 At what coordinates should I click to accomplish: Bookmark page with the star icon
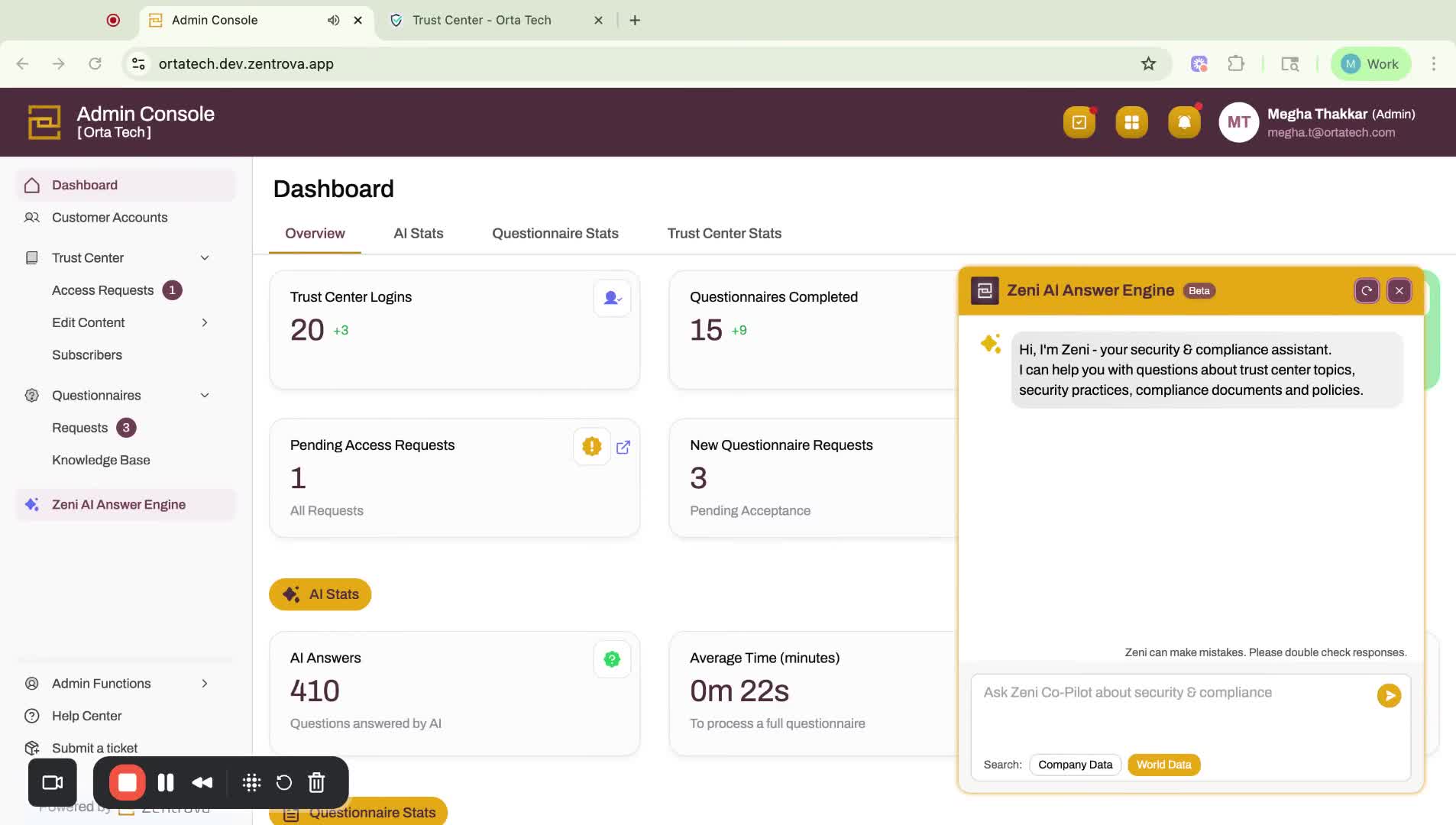pos(1148,64)
